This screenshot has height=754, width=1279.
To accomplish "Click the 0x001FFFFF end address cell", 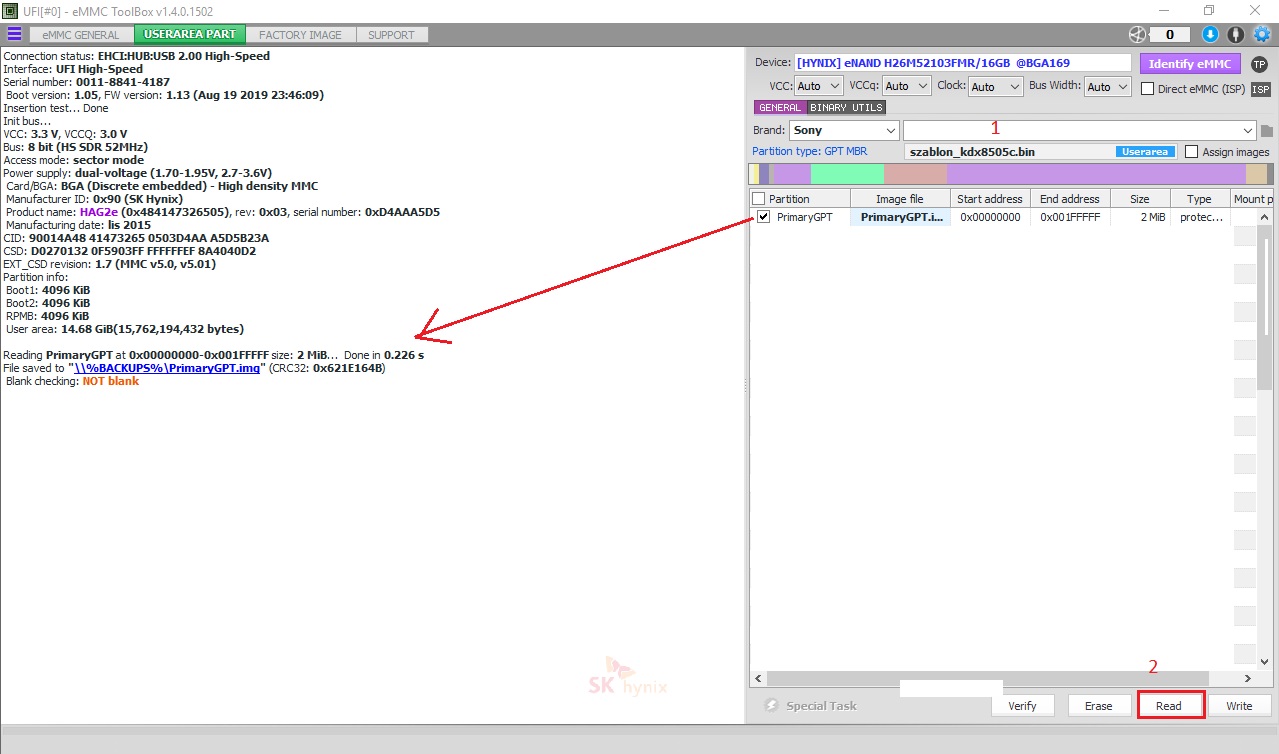I will point(1069,217).
